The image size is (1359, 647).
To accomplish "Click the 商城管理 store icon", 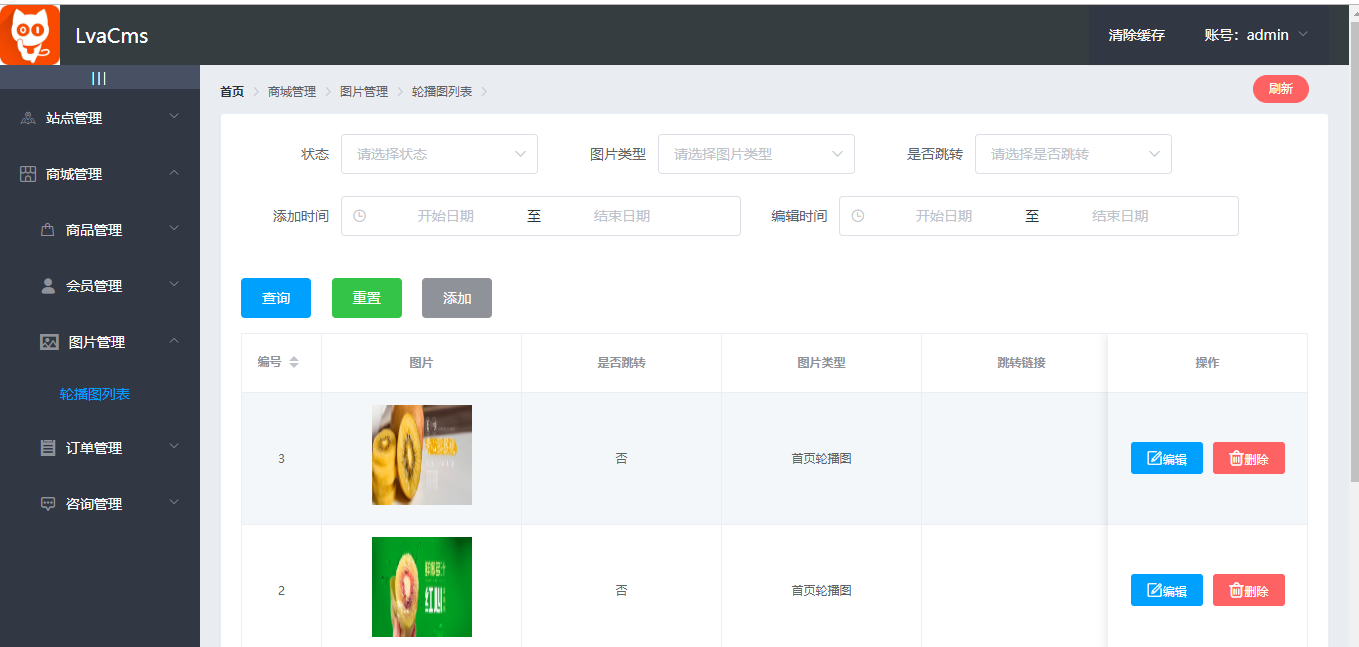I will [28, 174].
